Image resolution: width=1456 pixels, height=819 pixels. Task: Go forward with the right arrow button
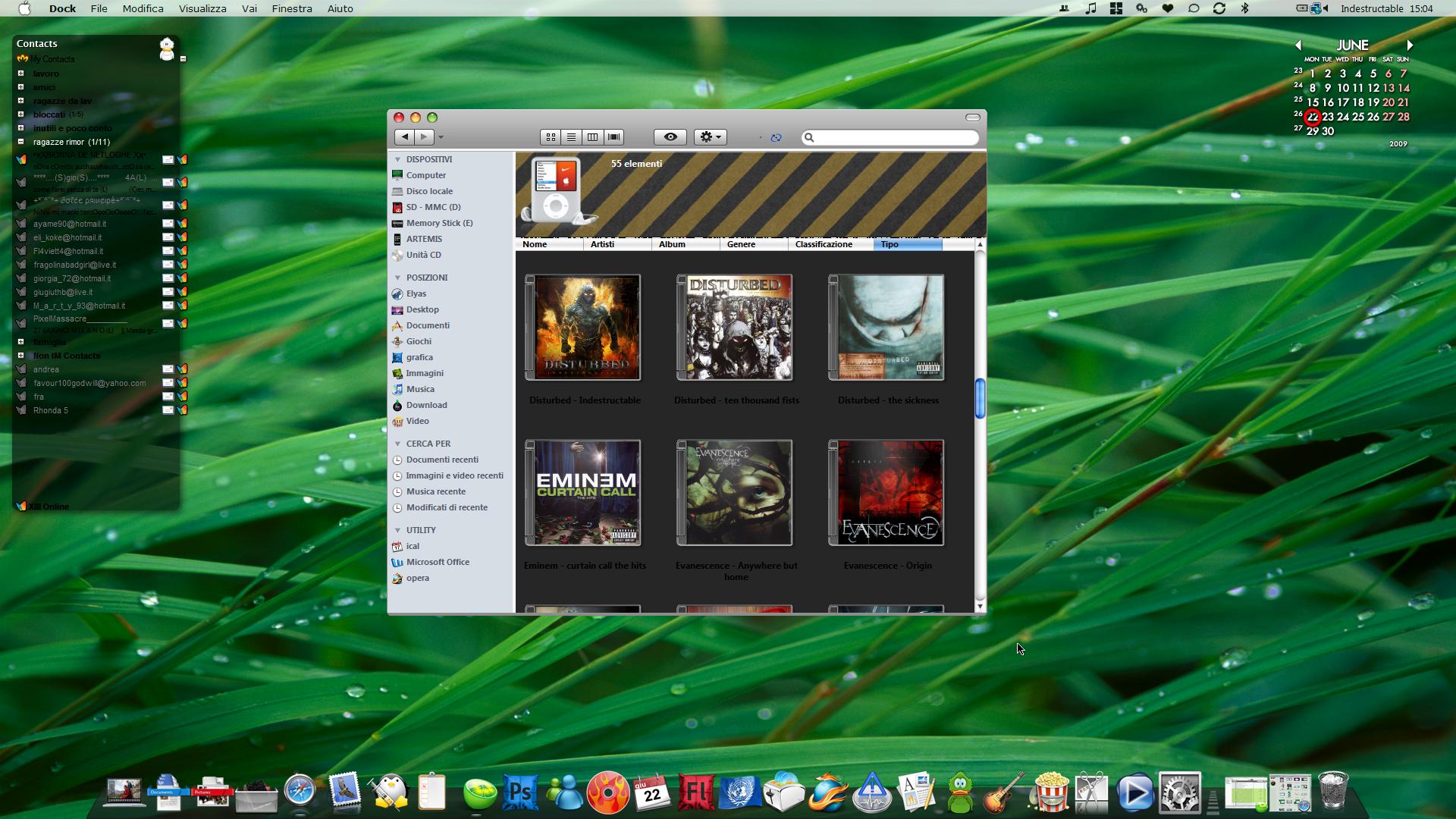[x=424, y=137]
